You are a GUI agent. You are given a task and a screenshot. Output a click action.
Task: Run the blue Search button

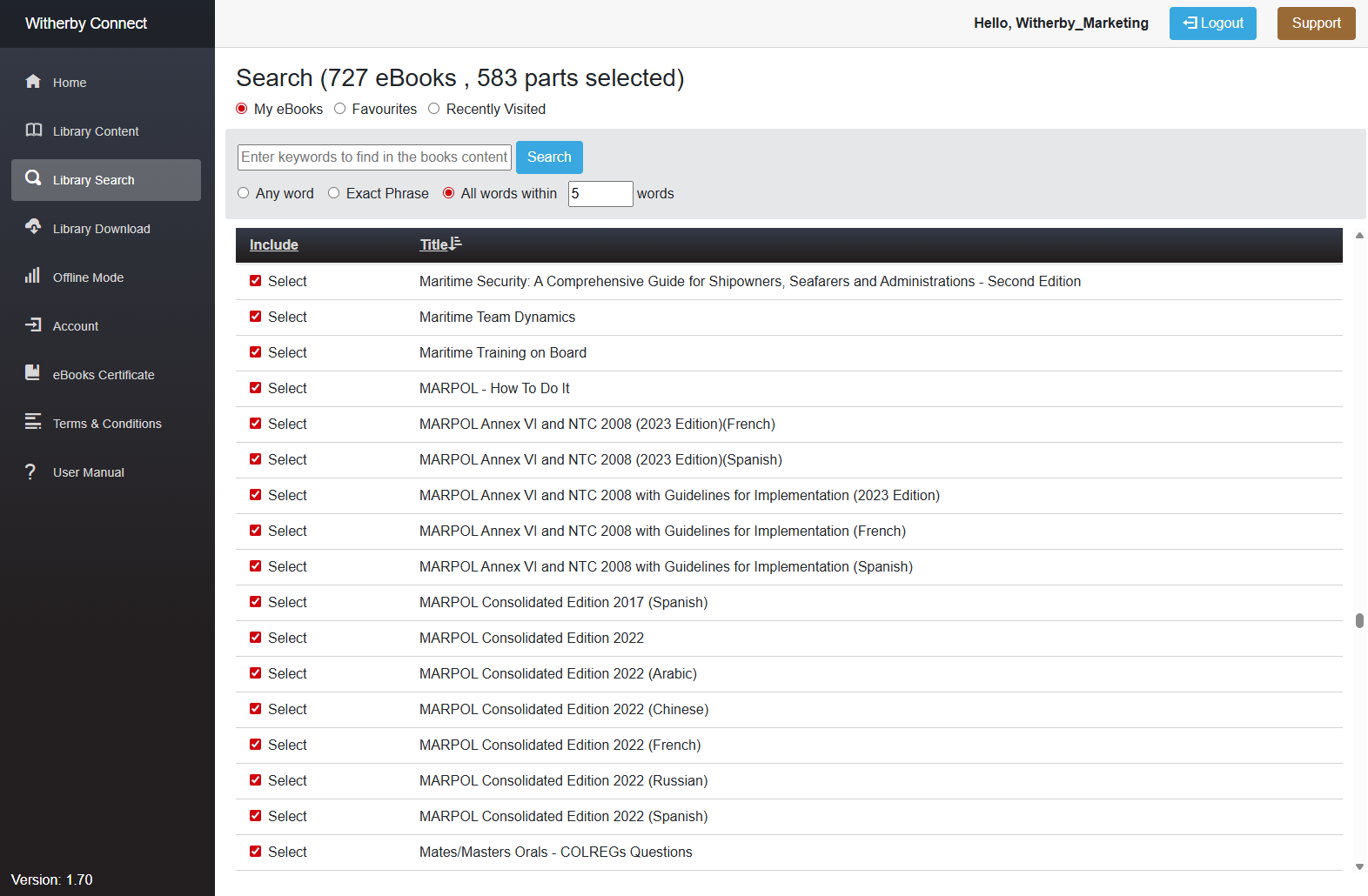tap(549, 157)
